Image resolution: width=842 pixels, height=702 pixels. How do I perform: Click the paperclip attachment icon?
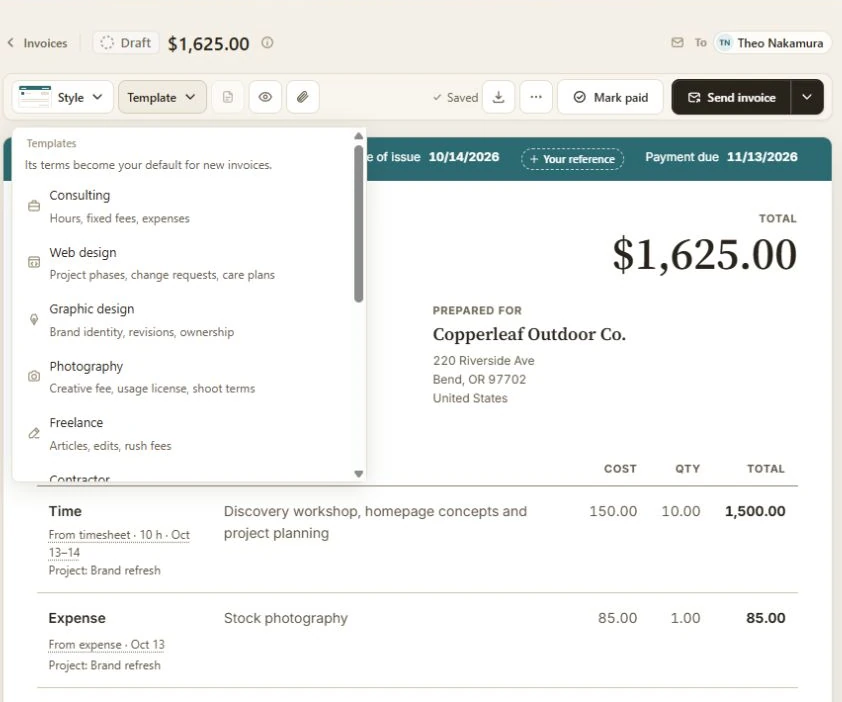[303, 97]
